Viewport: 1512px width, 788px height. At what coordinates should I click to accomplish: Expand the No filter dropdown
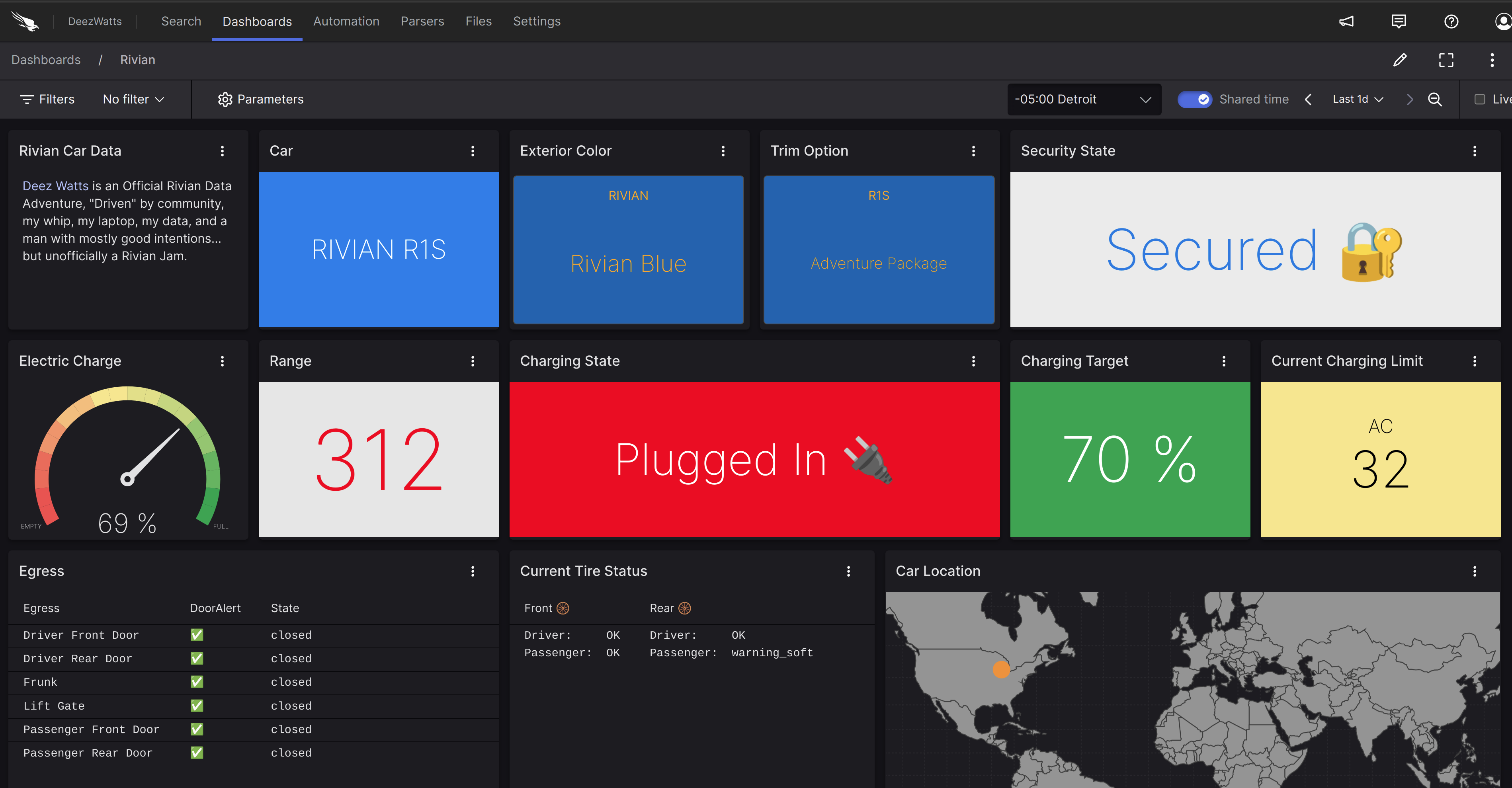click(133, 99)
